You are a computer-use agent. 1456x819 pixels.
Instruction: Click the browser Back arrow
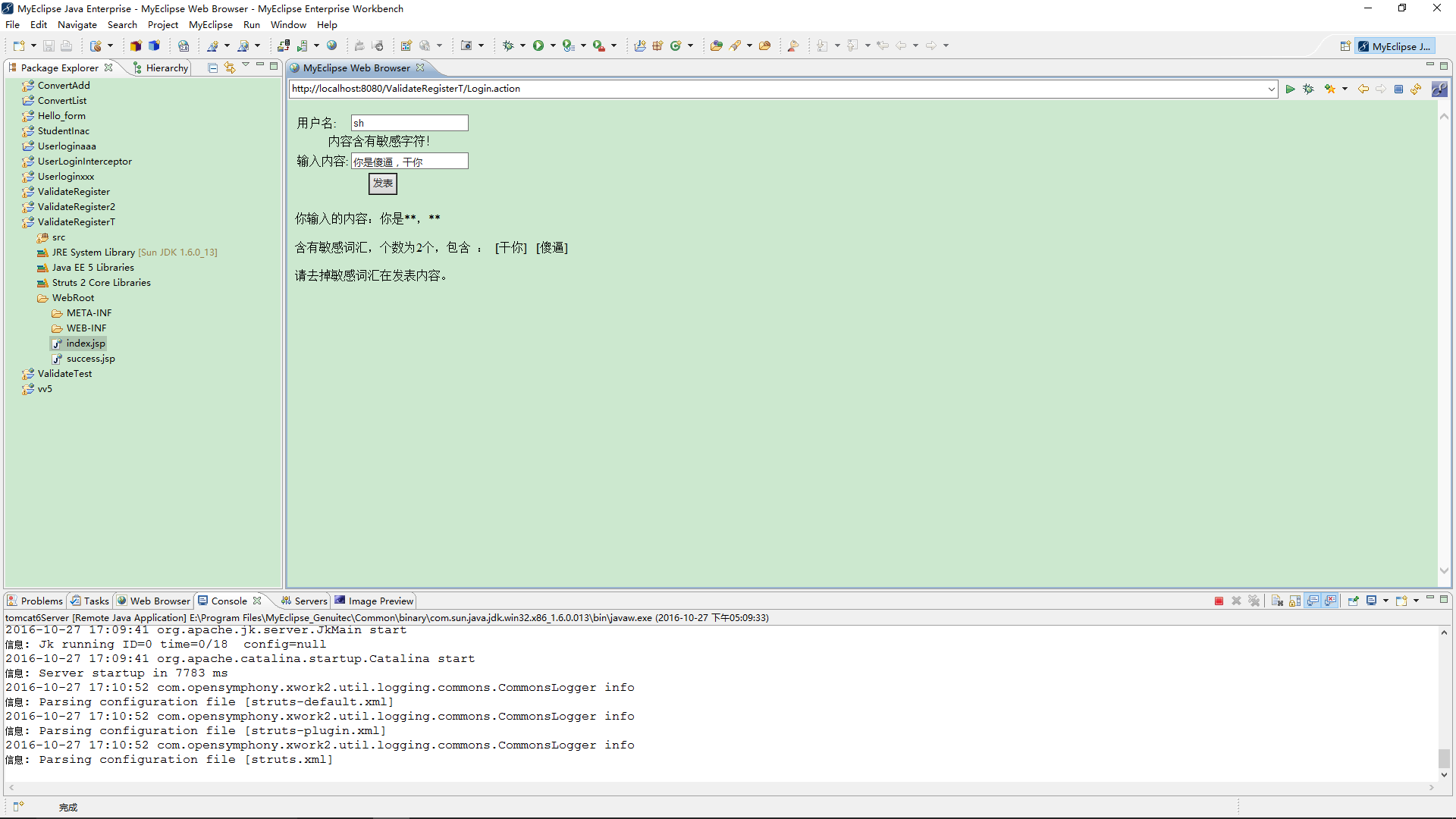(1363, 89)
